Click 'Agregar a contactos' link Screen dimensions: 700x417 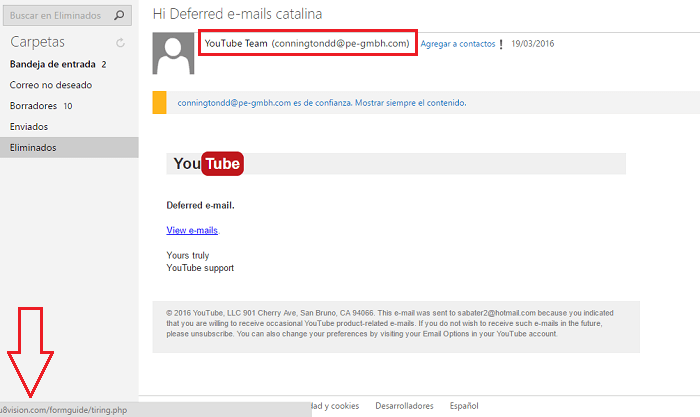pyautogui.click(x=458, y=44)
